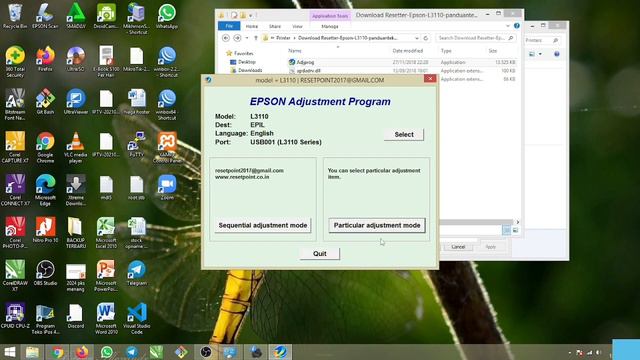Quit the EPSON Adjustment Program
The width and height of the screenshot is (640, 360).
point(320,253)
